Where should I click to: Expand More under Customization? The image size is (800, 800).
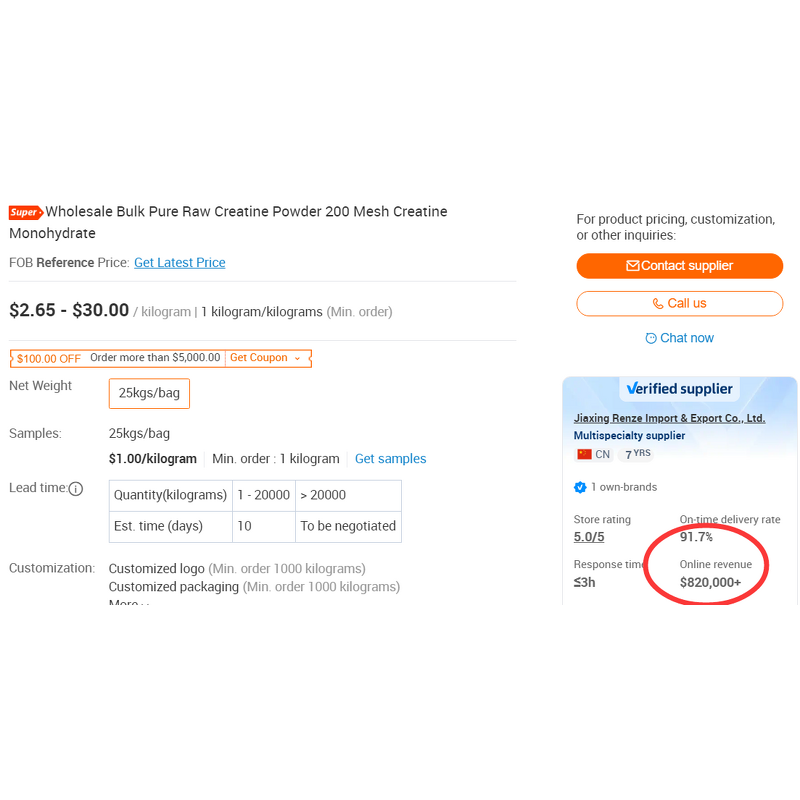[129, 604]
